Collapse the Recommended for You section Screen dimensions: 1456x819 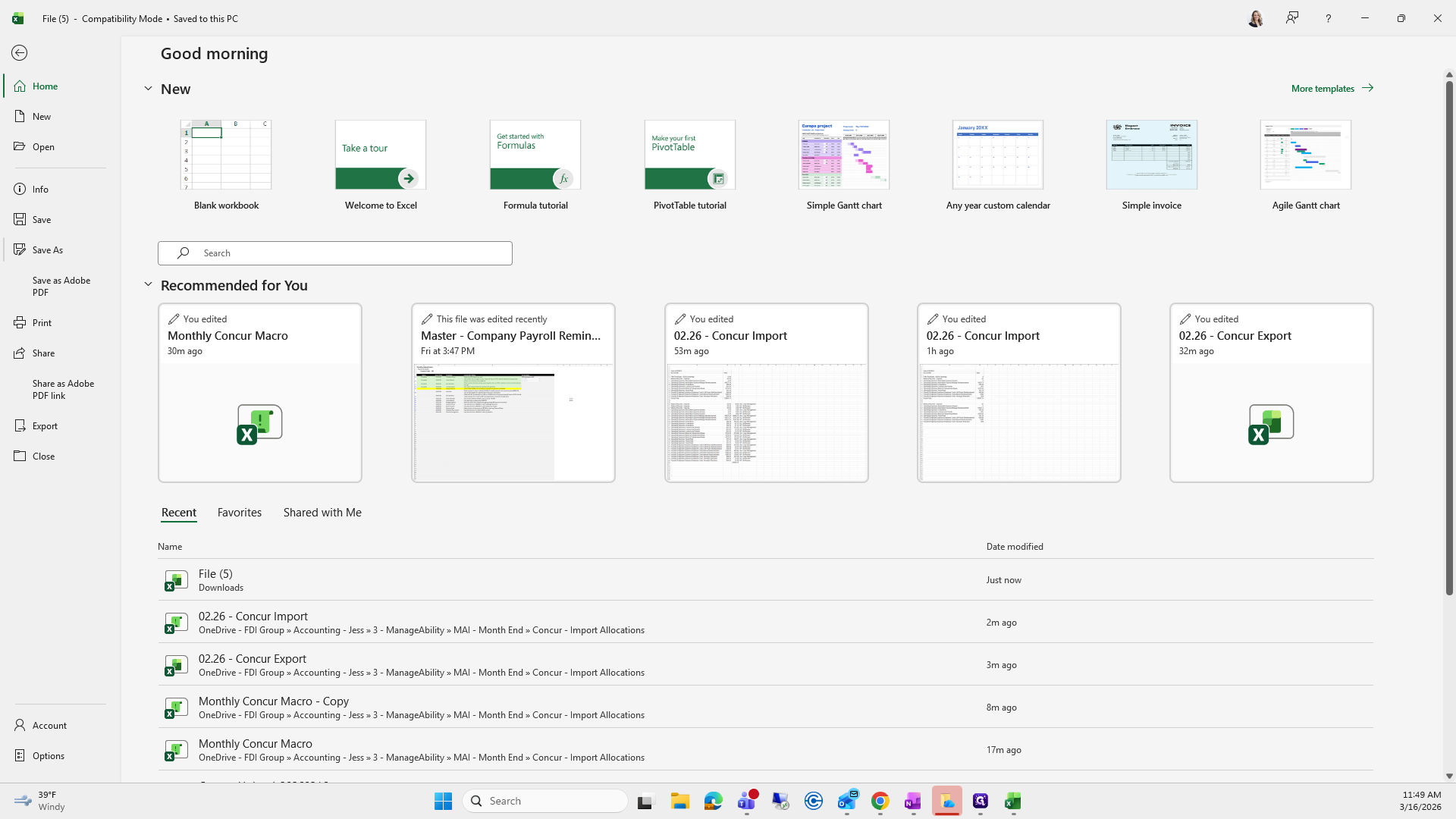[148, 285]
